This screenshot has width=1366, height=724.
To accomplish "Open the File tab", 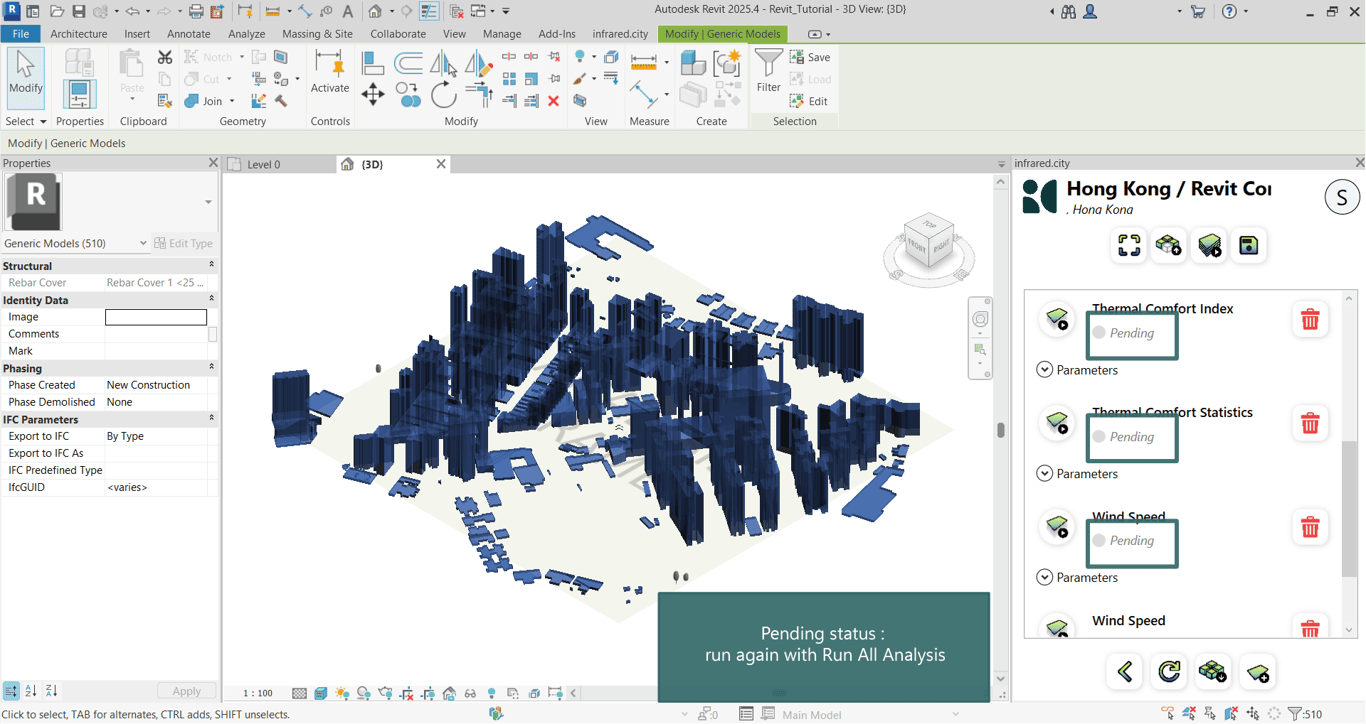I will click(20, 34).
